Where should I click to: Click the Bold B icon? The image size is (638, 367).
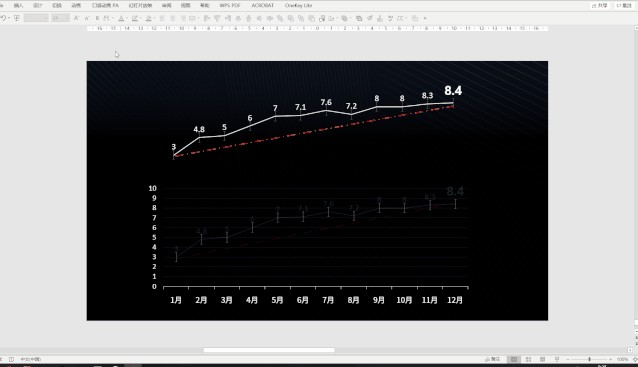(x=97, y=18)
